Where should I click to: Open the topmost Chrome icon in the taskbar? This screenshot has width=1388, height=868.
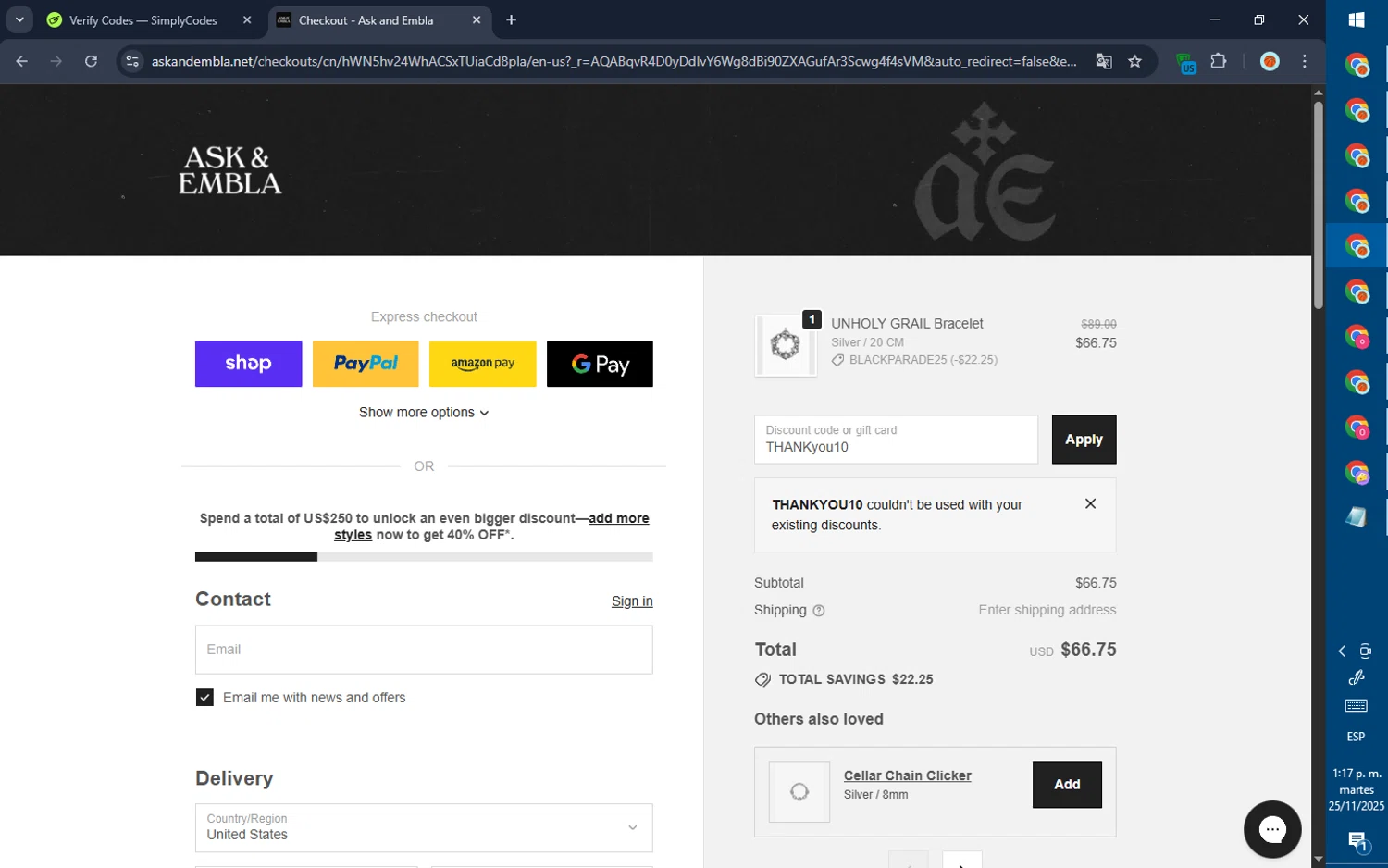[x=1357, y=65]
